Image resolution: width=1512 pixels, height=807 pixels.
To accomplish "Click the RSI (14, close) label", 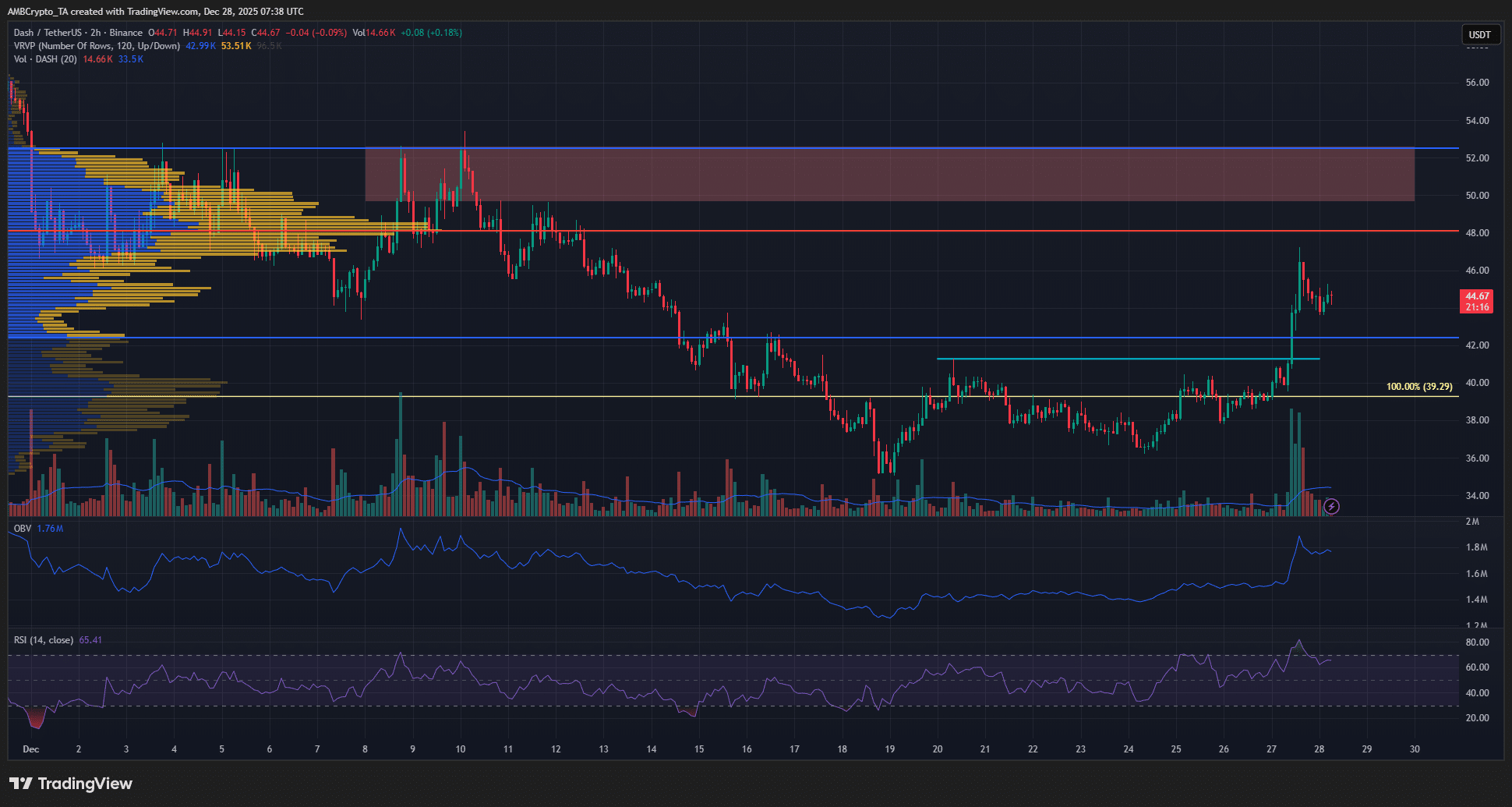I will click(44, 640).
